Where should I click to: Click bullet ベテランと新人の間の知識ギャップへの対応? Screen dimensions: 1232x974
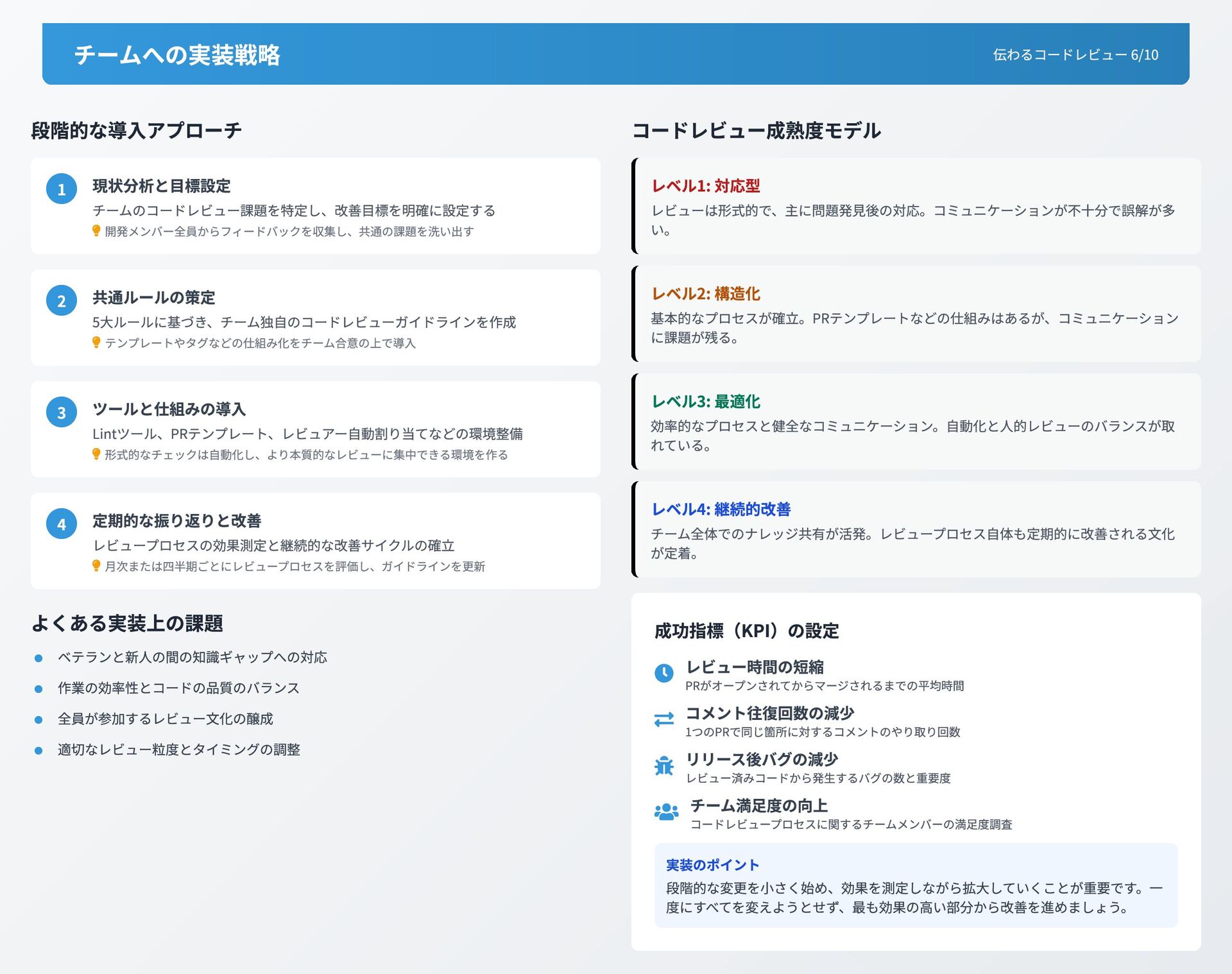[193, 658]
